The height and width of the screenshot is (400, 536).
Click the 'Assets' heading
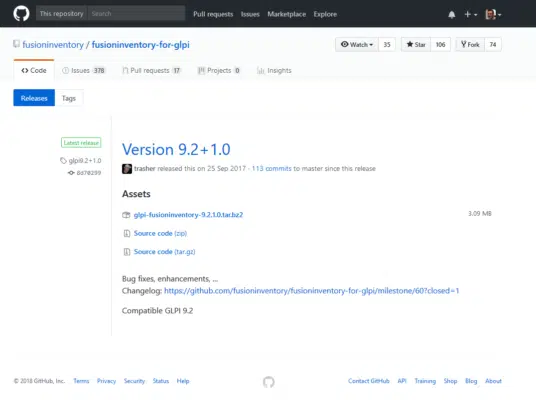136,194
